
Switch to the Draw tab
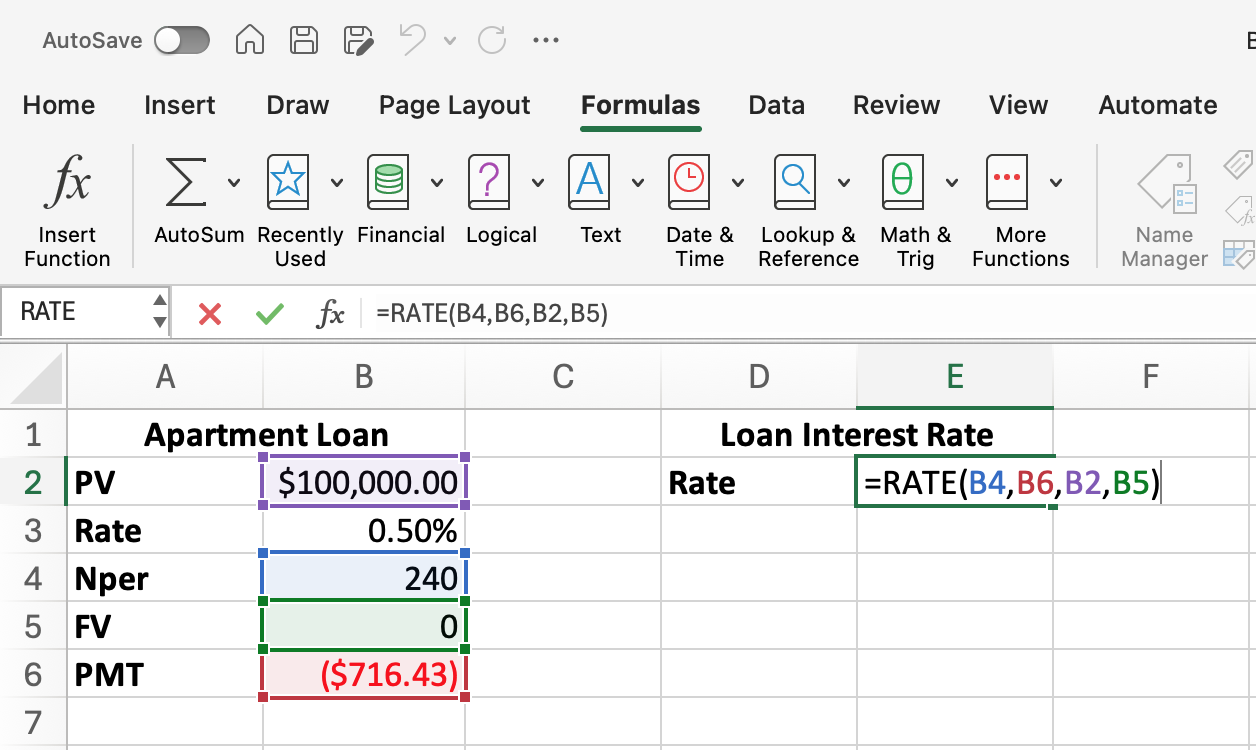[298, 105]
